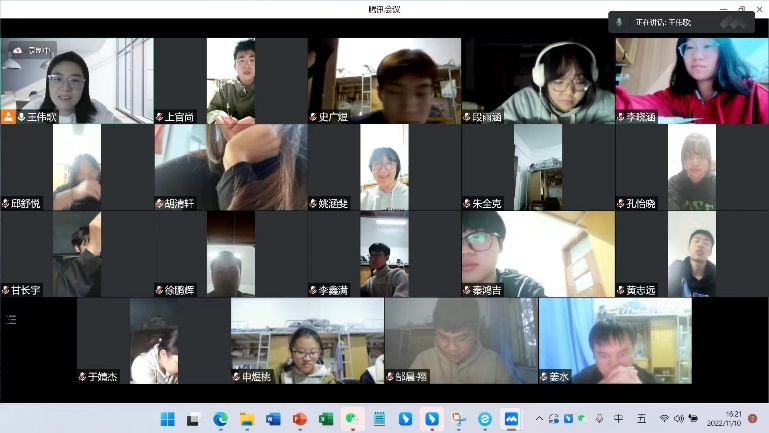Toggle the Chinese input mode indicator 中

[618, 418]
